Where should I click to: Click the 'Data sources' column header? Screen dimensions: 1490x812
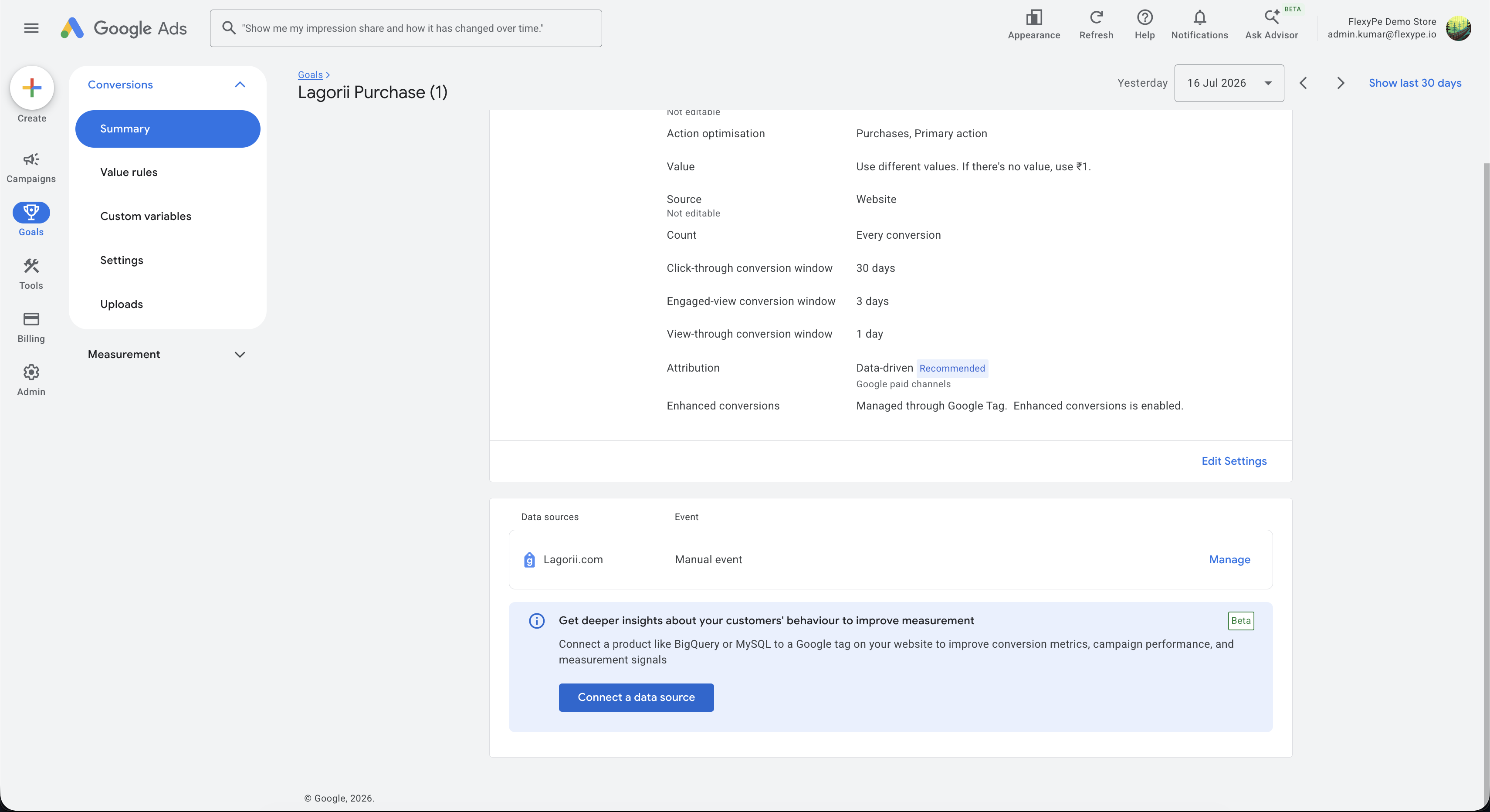pyautogui.click(x=549, y=517)
